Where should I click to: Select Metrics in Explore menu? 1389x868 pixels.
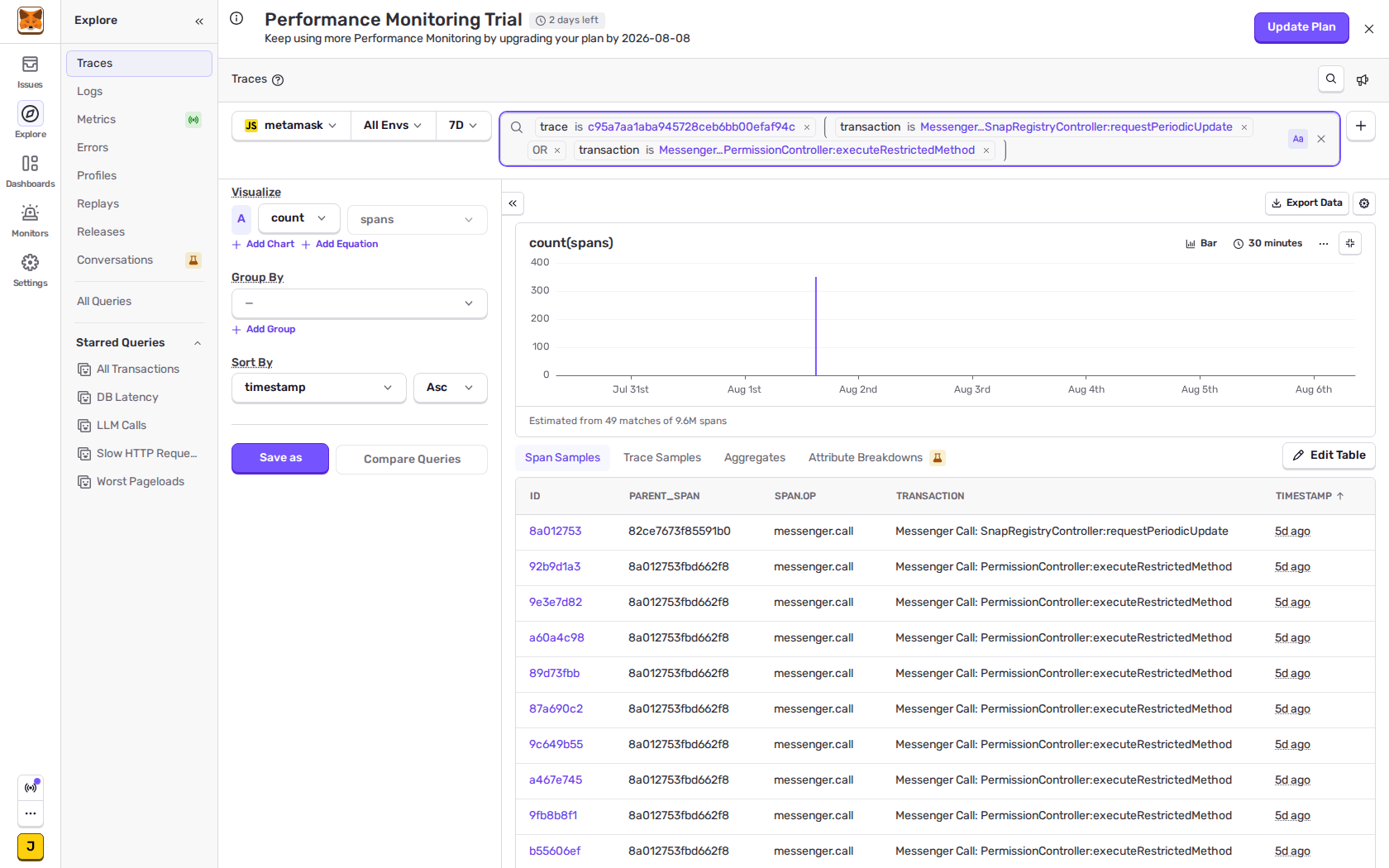[x=139, y=119]
